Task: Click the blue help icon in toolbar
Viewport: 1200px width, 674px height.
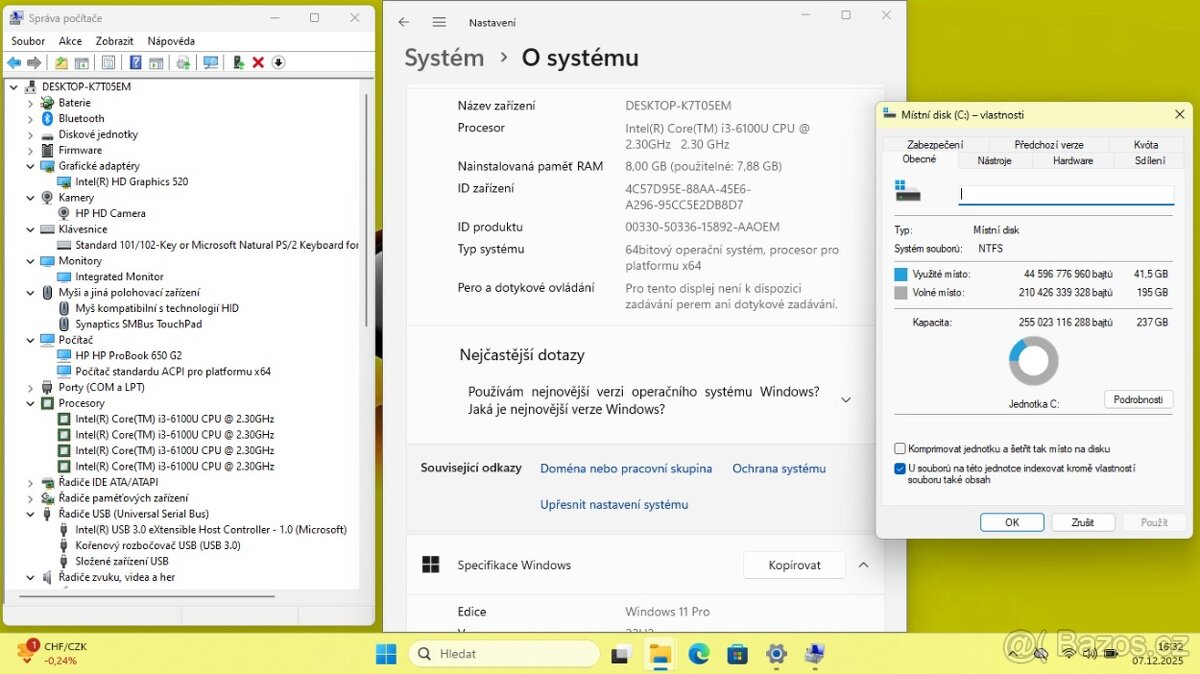Action: pyautogui.click(x=135, y=63)
